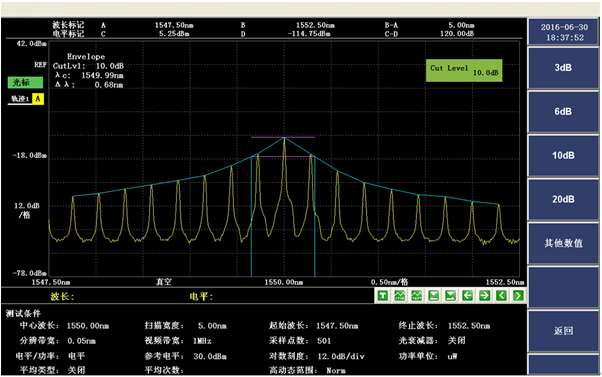This screenshot has width=602, height=377.
Task: Click the -18.0dBm axis label
Action: point(30,155)
